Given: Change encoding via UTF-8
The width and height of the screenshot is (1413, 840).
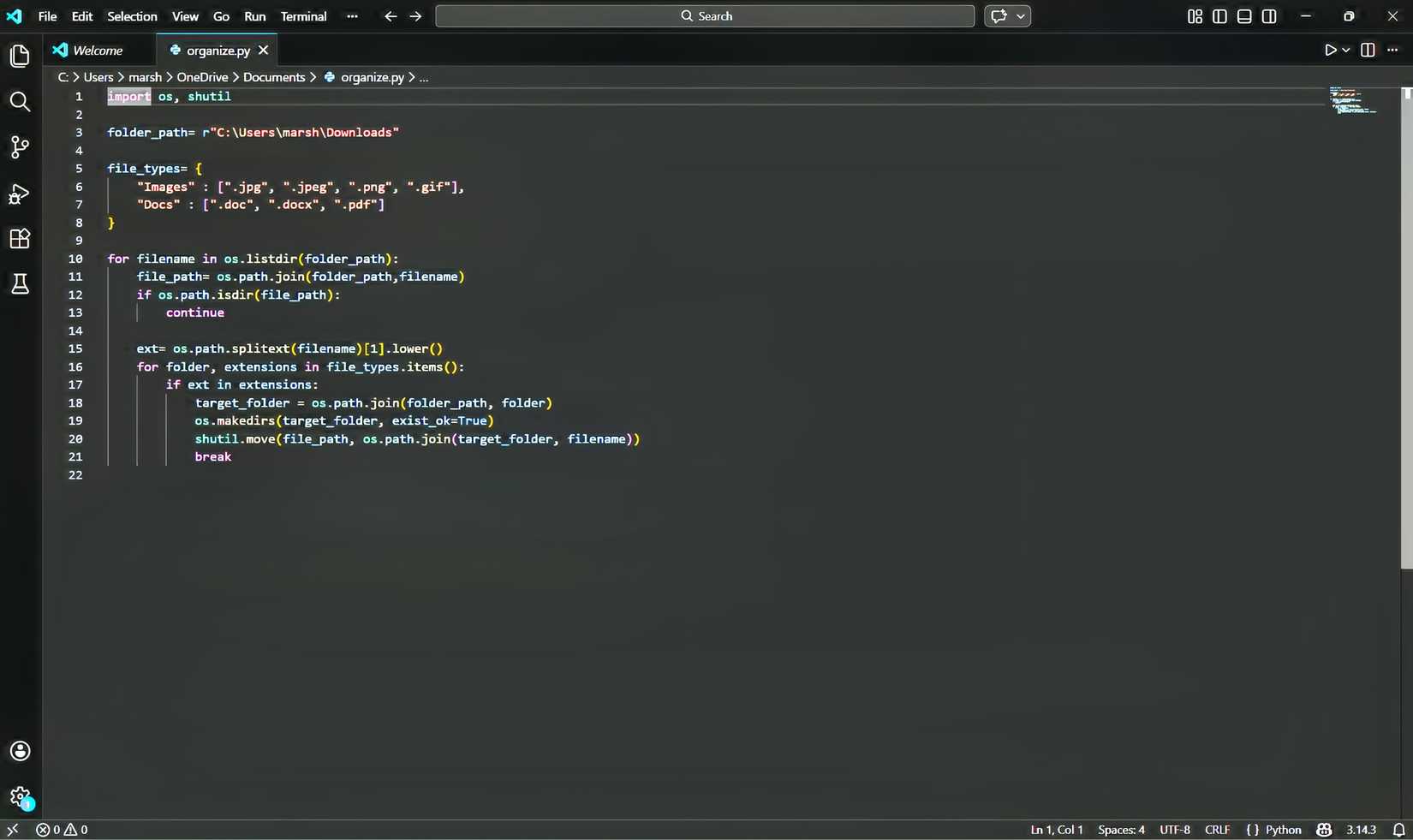Looking at the screenshot, I should (1175, 830).
